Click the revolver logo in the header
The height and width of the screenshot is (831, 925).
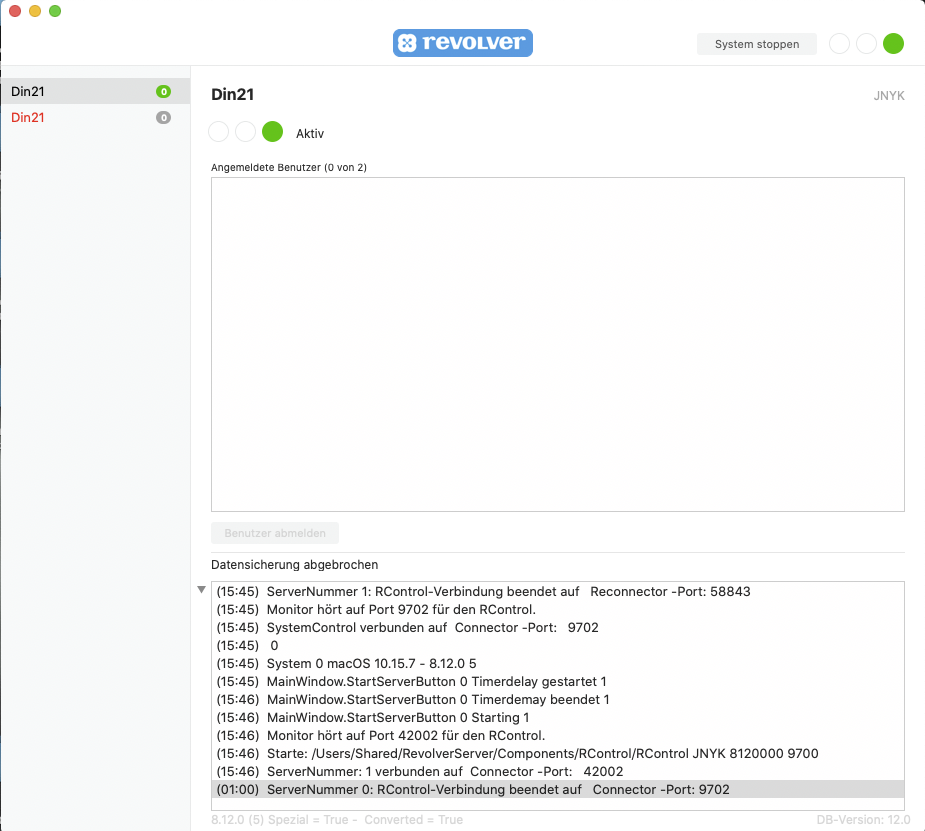(462, 43)
